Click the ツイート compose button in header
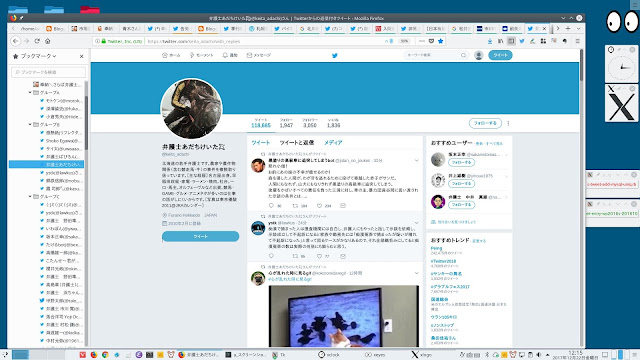Viewport: 640px width, 360px height. click(500, 55)
